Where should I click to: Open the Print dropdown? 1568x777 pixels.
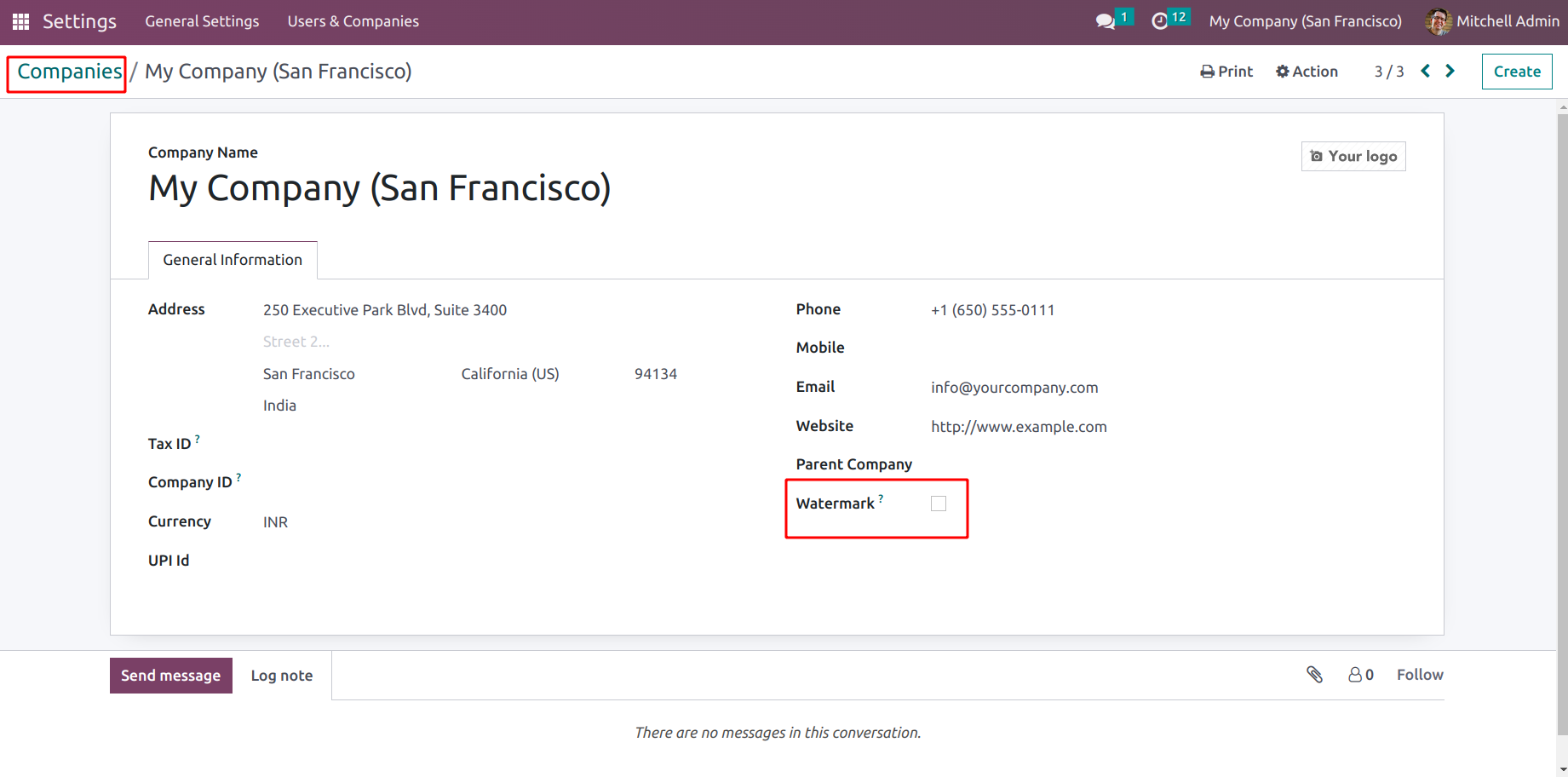pyautogui.click(x=1226, y=72)
